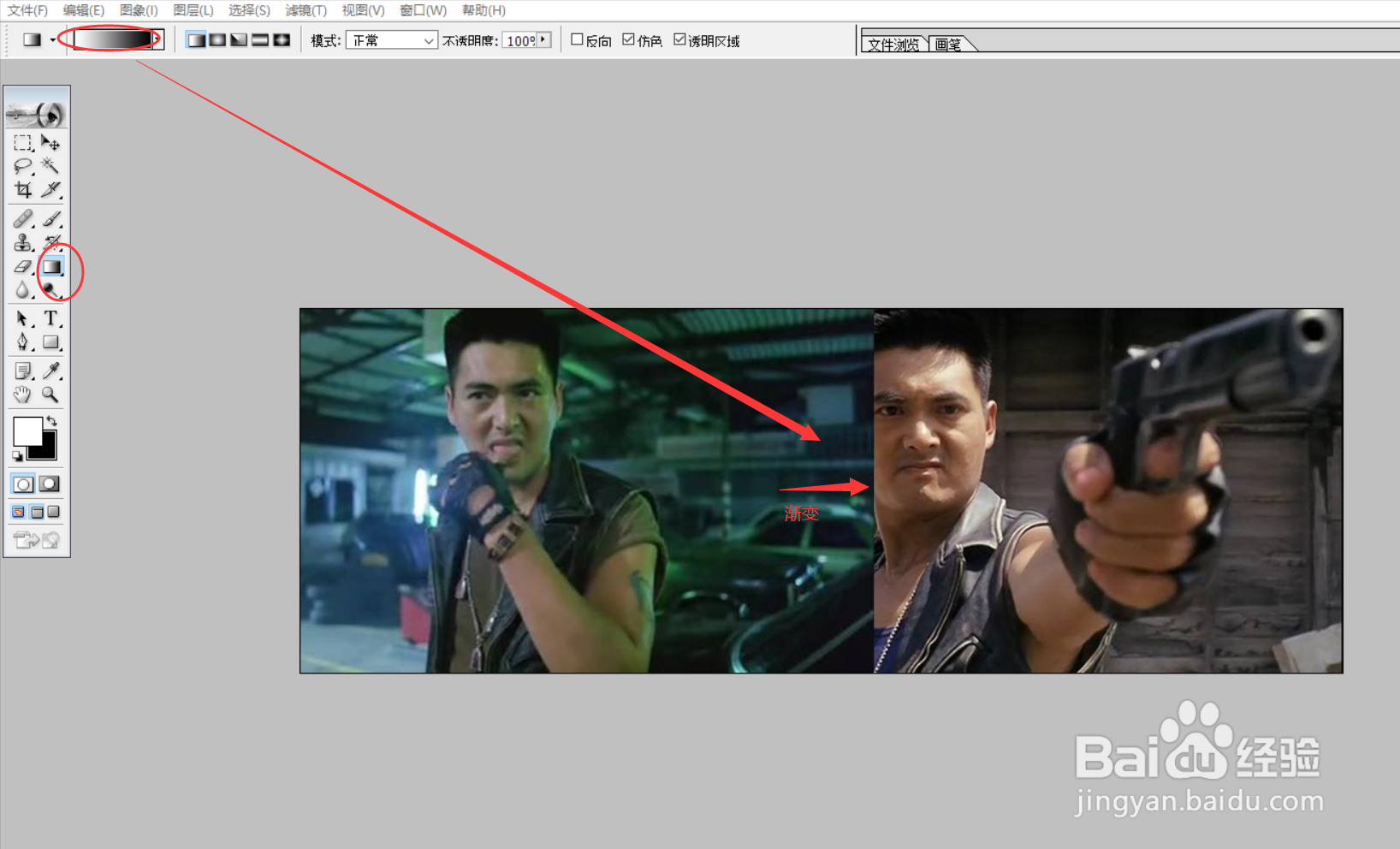Select the Rectangle shape tool
The width and height of the screenshot is (1400, 849).
[x=50, y=342]
